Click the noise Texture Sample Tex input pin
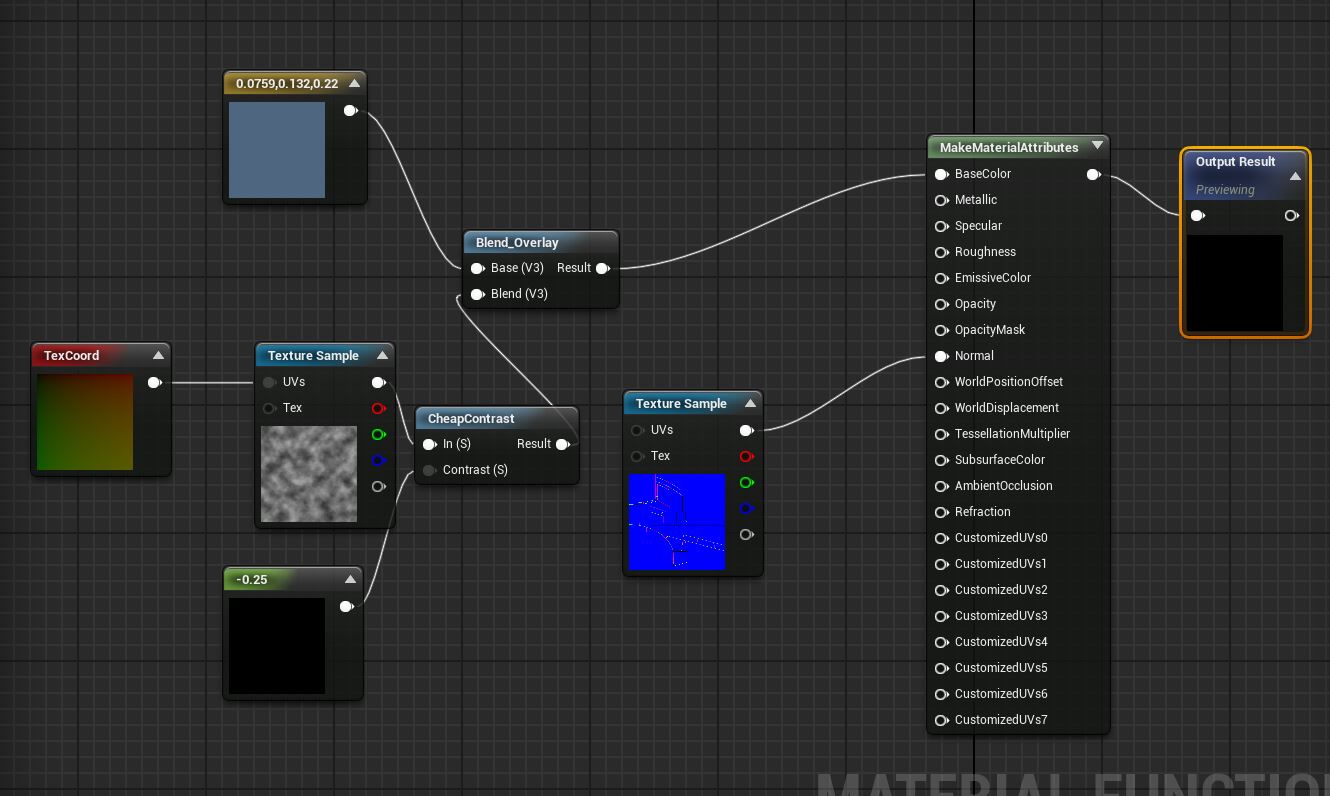The width and height of the screenshot is (1330, 796). [x=270, y=408]
